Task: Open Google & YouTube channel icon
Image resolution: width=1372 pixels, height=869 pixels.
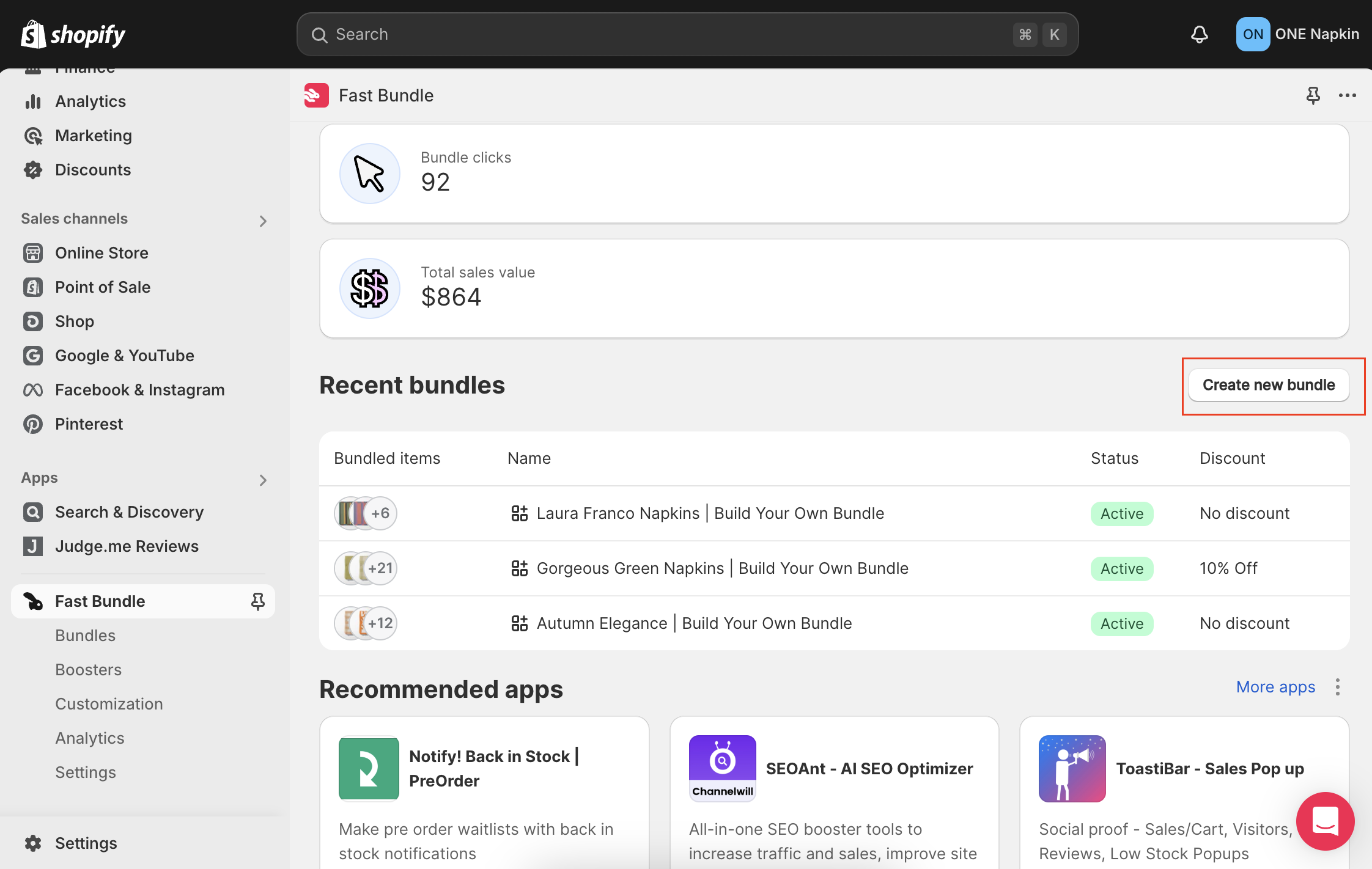Action: 33,356
